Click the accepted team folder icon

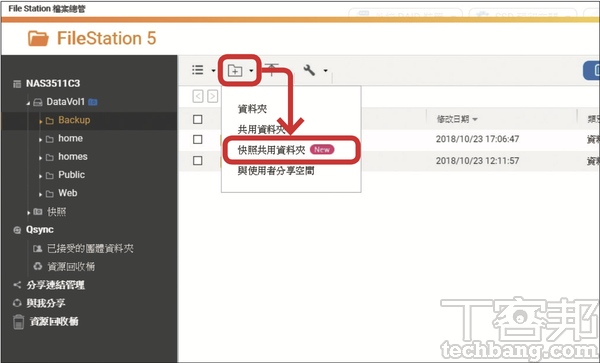[x=38, y=249]
